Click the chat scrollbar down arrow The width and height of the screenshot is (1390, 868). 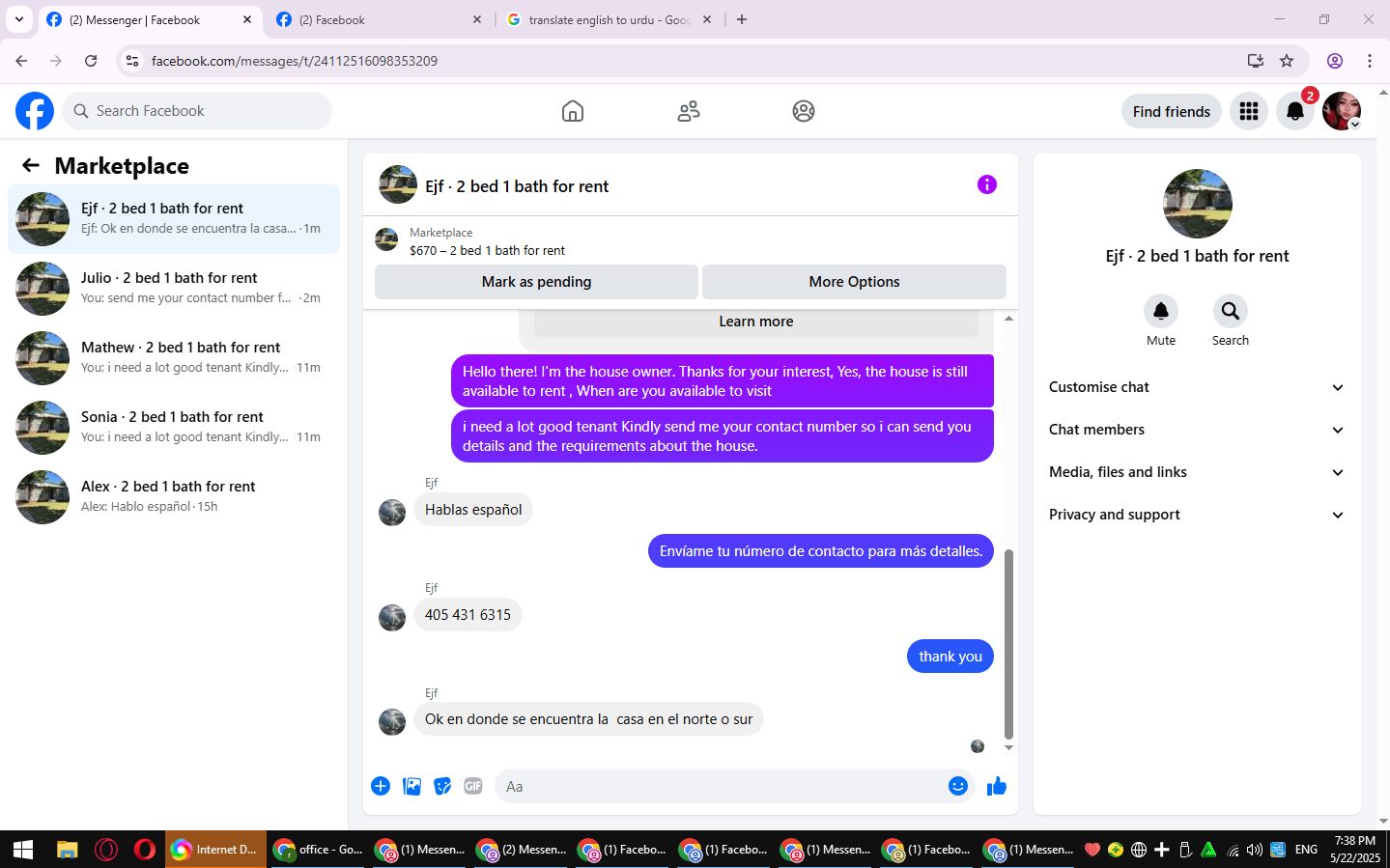coord(1008,748)
